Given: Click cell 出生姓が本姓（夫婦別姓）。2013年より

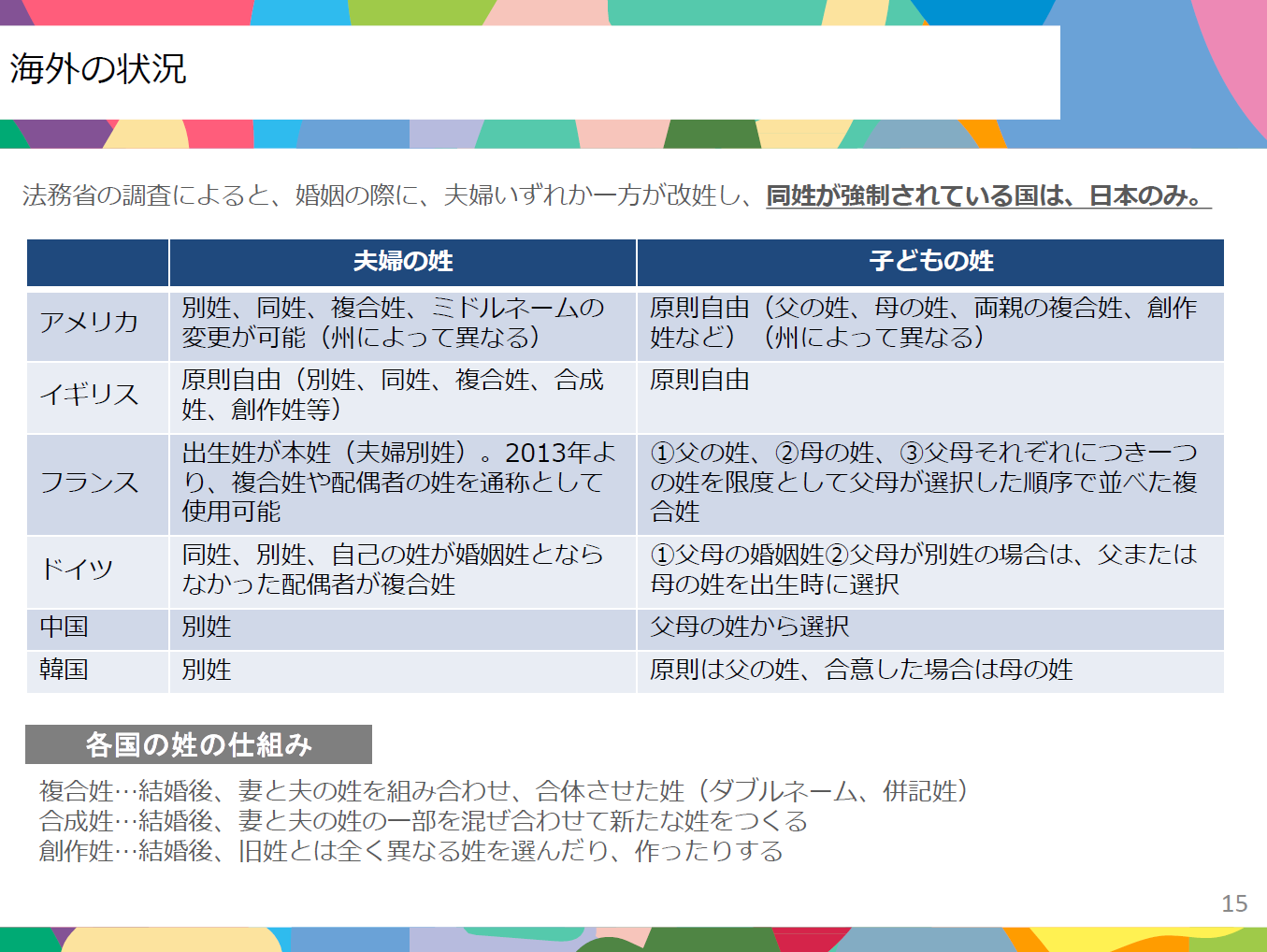Looking at the screenshot, I should tap(403, 483).
